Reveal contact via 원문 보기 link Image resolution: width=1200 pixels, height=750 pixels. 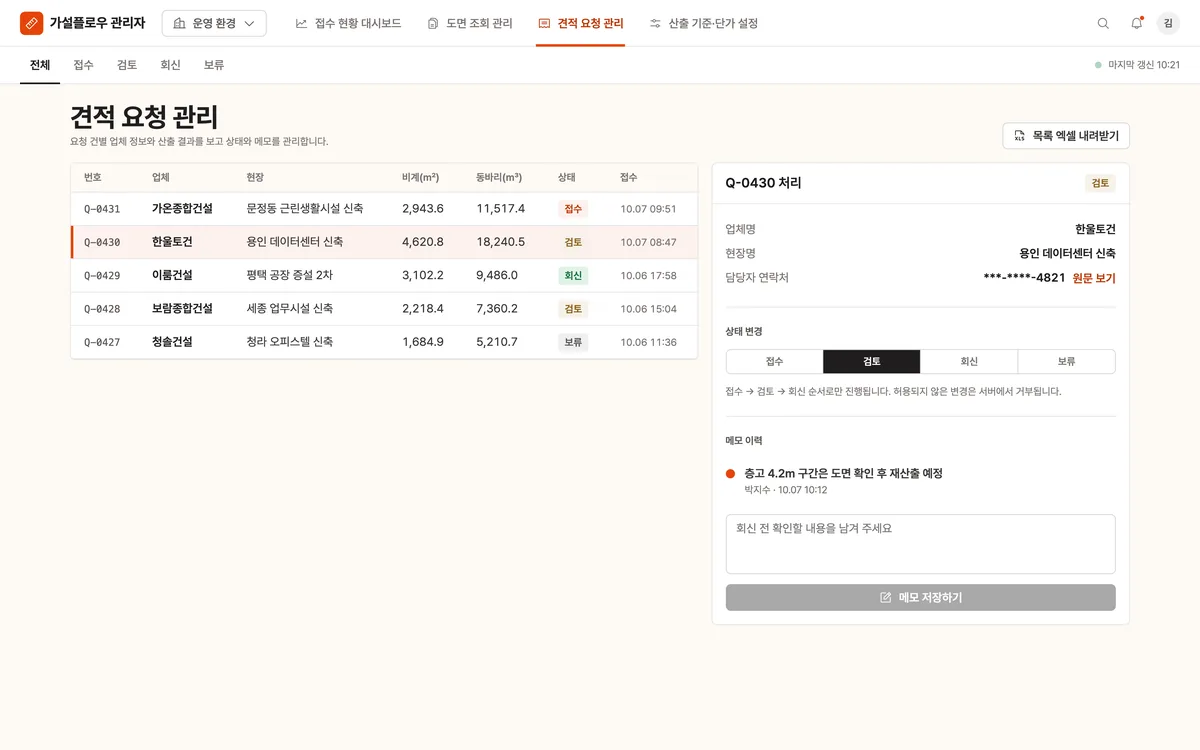[1094, 278]
